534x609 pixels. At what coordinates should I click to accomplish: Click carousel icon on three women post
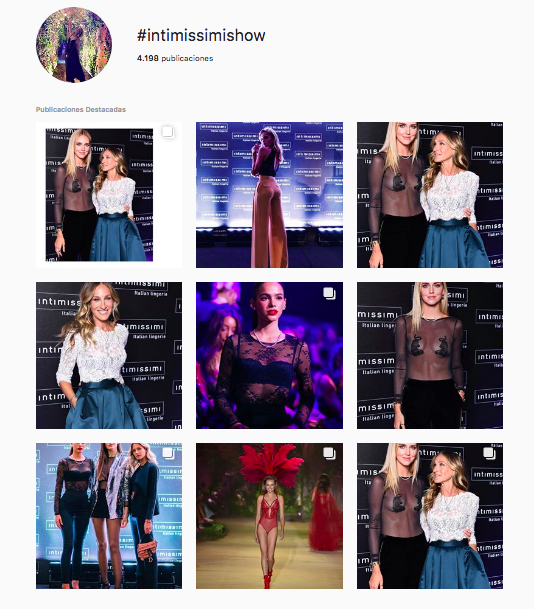coord(168,453)
